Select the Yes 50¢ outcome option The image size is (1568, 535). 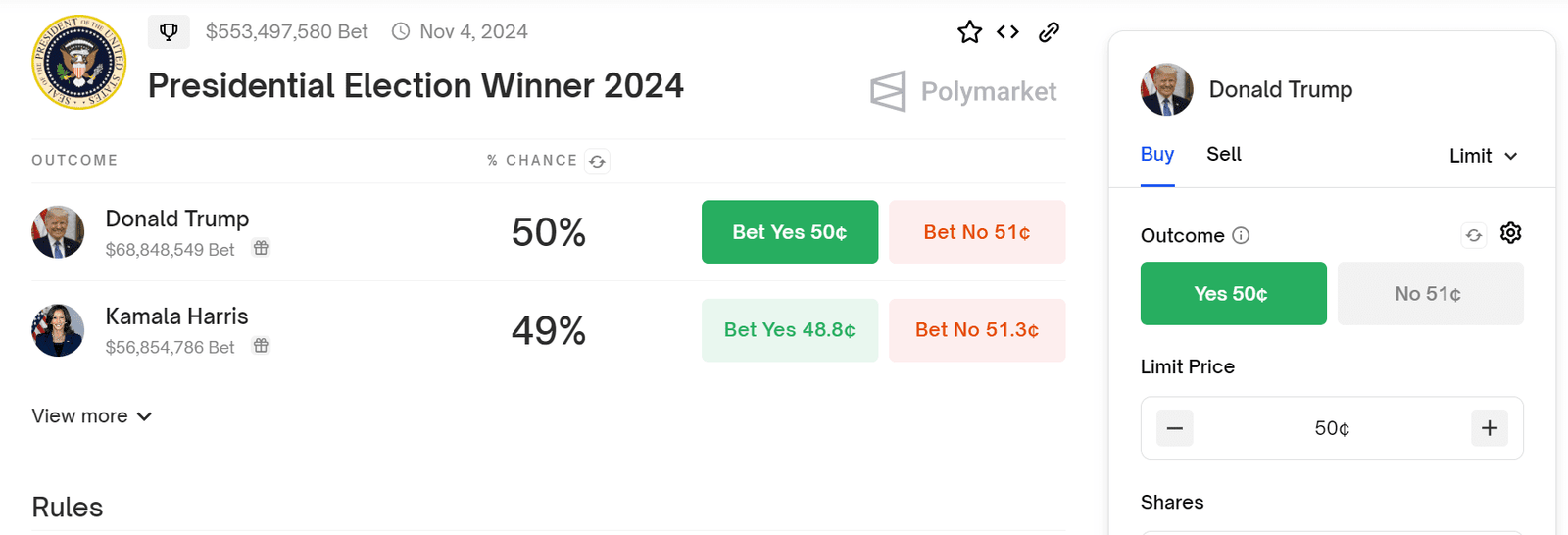coord(1233,293)
